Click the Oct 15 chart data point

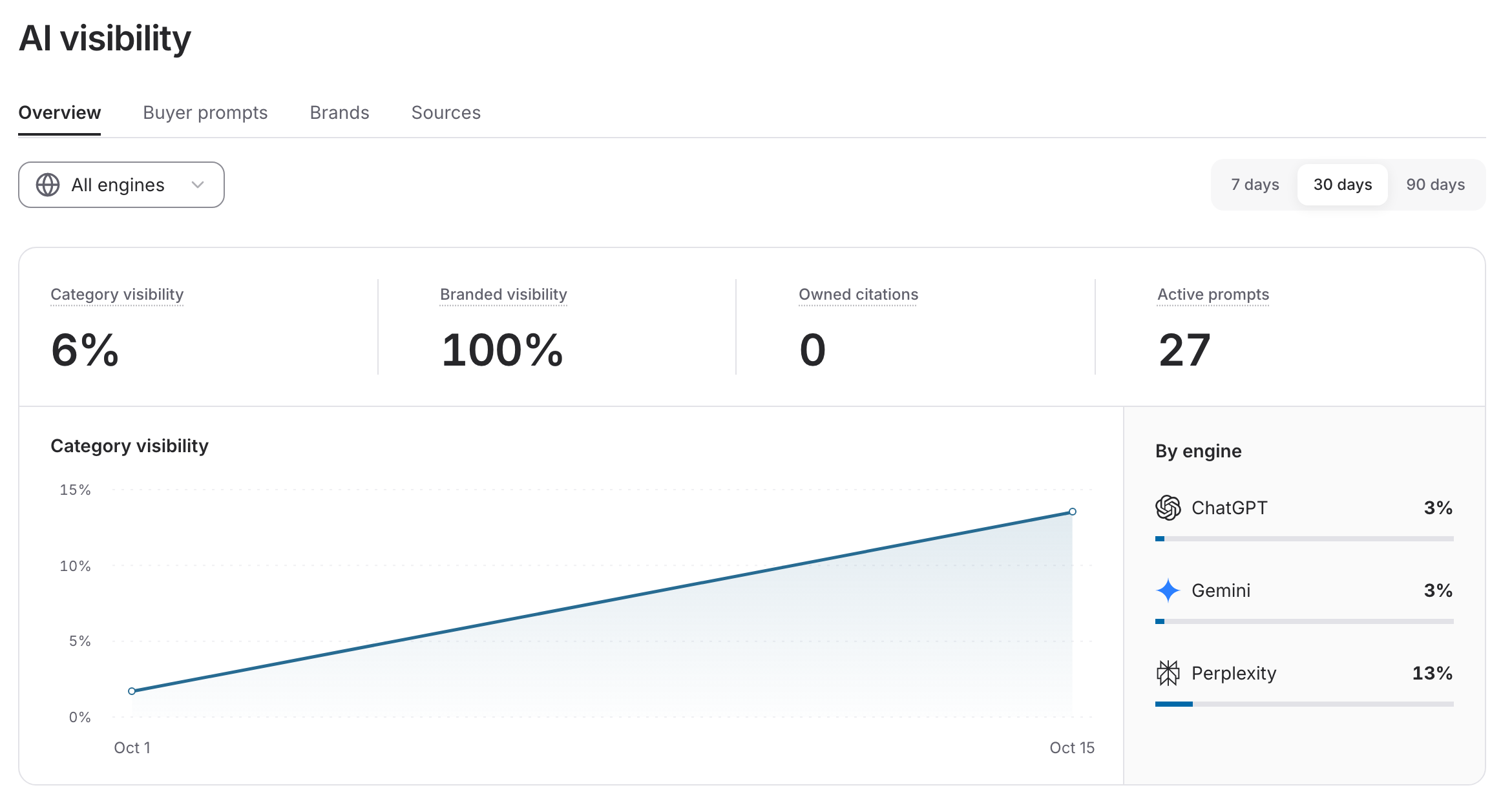pyautogui.click(x=1073, y=512)
